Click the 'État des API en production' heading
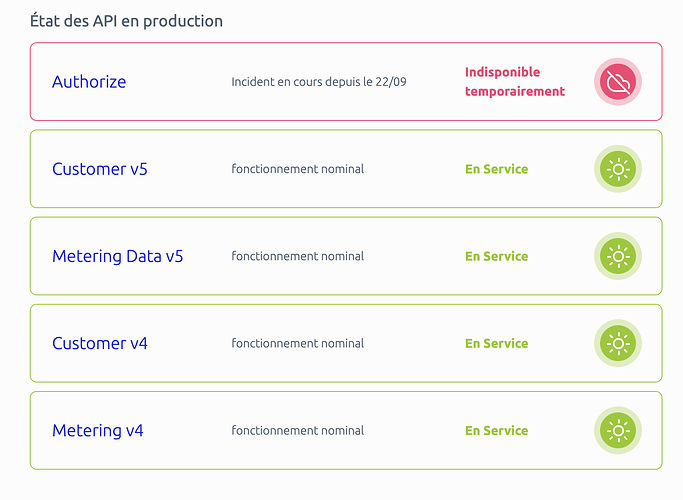This screenshot has width=683, height=500. pyautogui.click(x=127, y=21)
